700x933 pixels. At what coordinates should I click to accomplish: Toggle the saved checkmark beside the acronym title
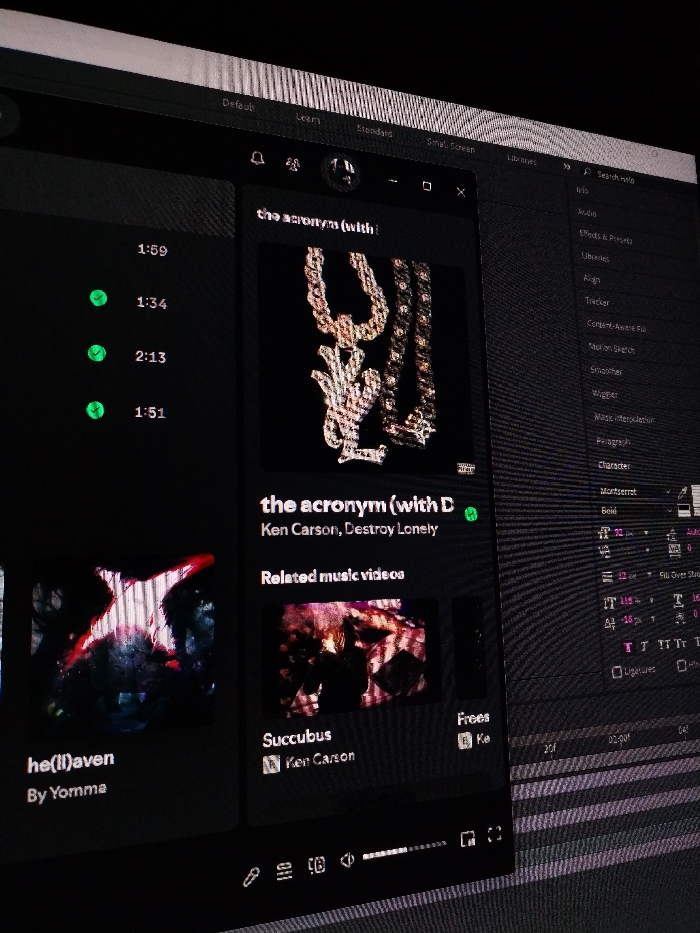(x=471, y=514)
